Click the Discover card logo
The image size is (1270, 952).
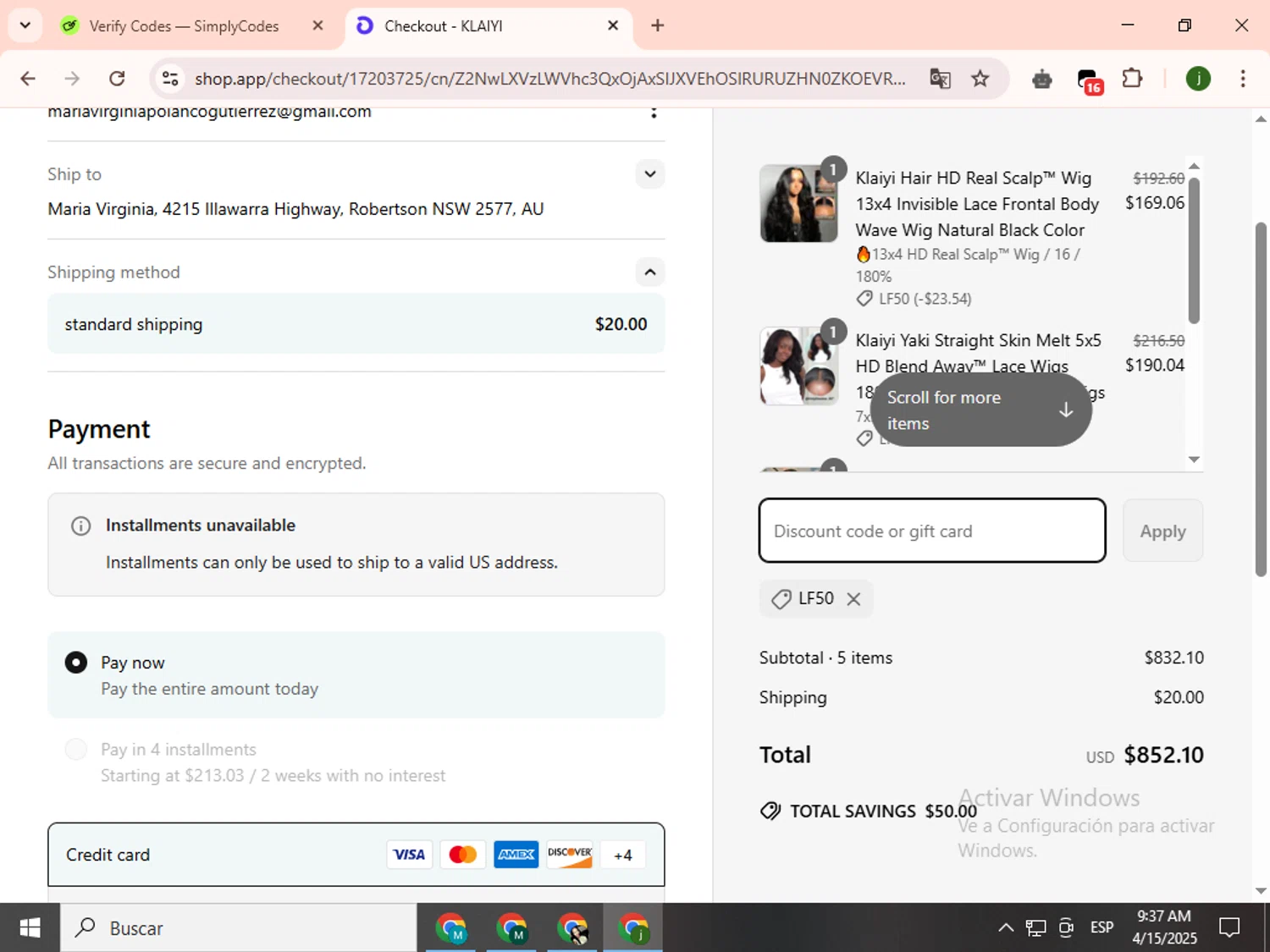pos(569,855)
